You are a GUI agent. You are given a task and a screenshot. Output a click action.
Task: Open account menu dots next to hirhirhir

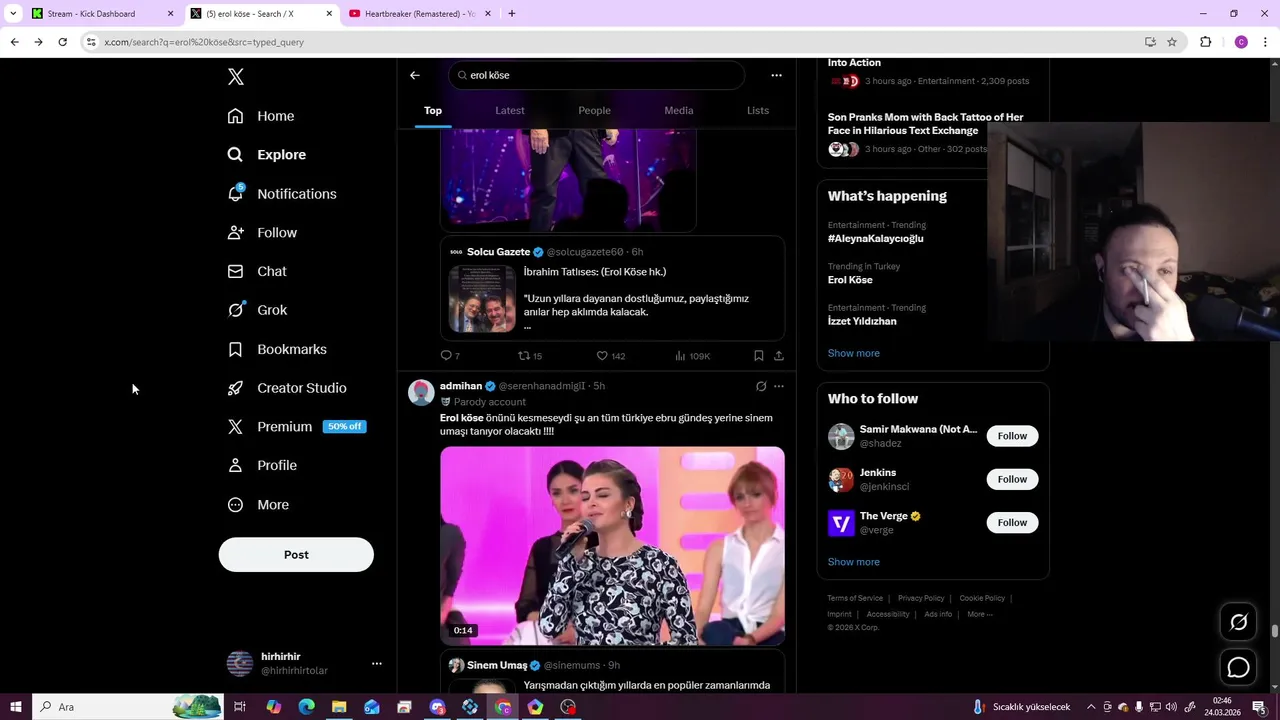pyautogui.click(x=377, y=664)
